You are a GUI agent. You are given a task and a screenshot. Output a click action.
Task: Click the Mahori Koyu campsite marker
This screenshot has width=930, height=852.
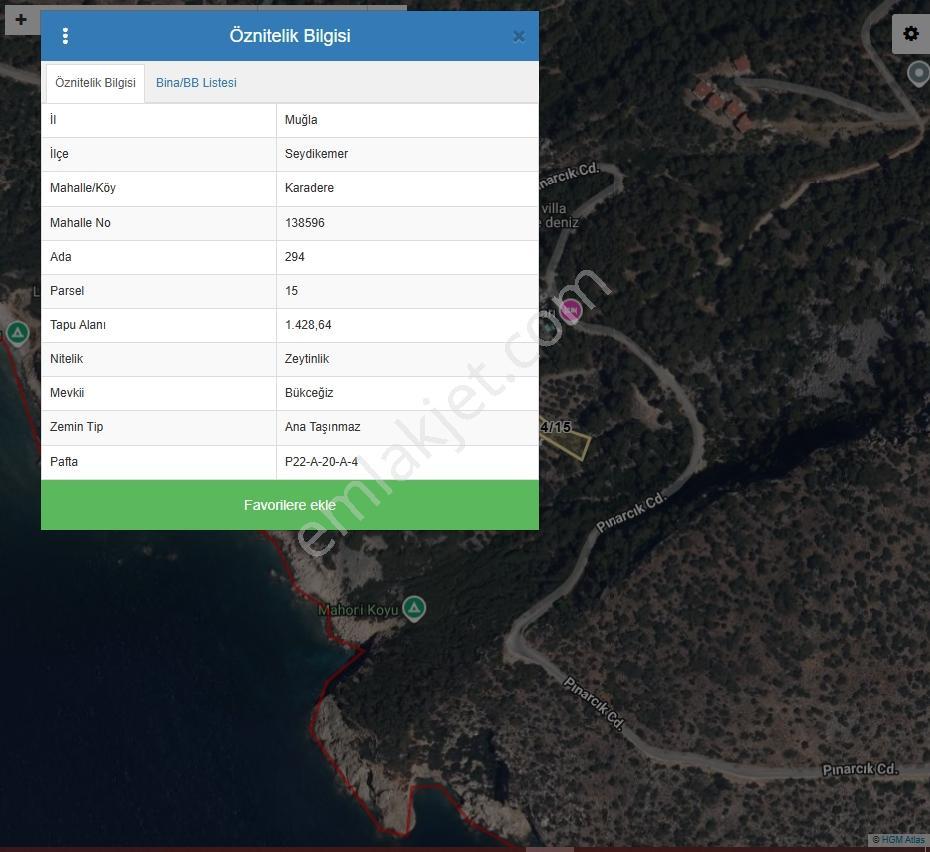click(414, 609)
